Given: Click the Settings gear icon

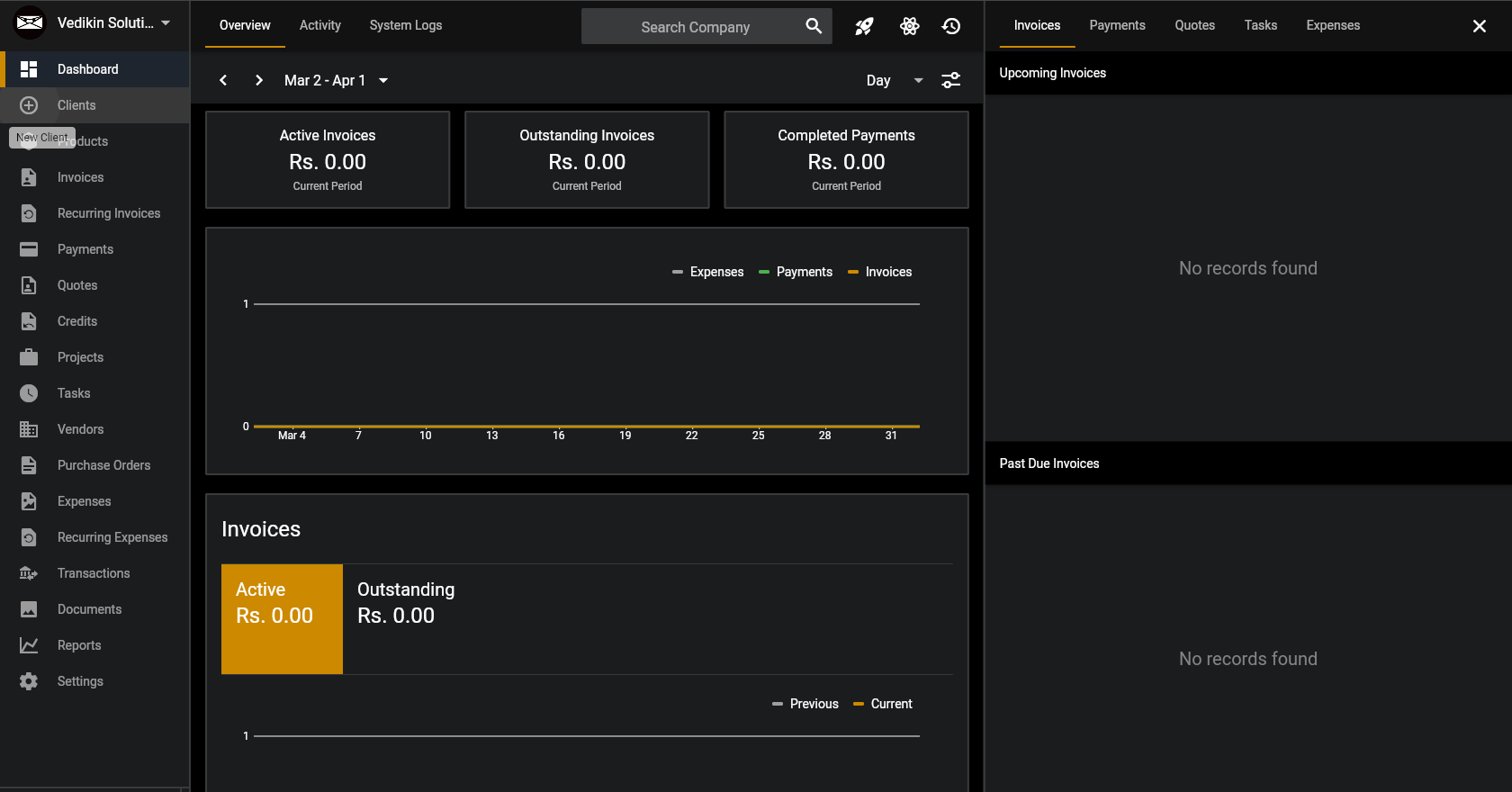Looking at the screenshot, I should point(29,681).
